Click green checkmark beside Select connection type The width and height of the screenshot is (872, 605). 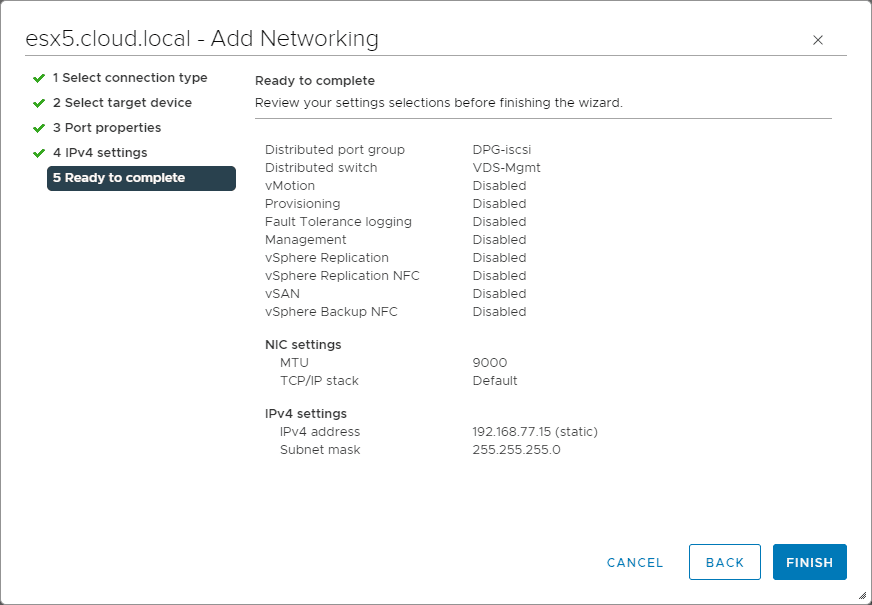[39, 78]
